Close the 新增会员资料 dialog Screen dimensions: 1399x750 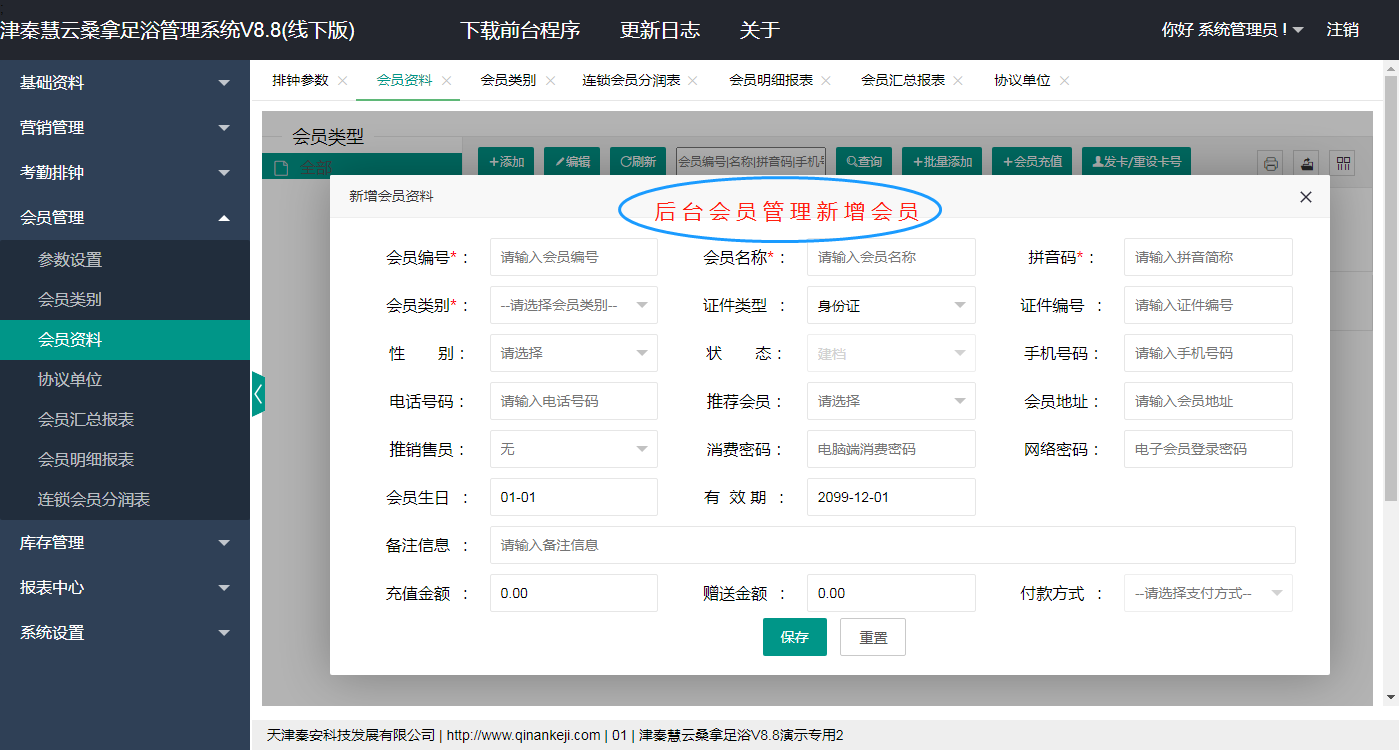coord(1305,197)
